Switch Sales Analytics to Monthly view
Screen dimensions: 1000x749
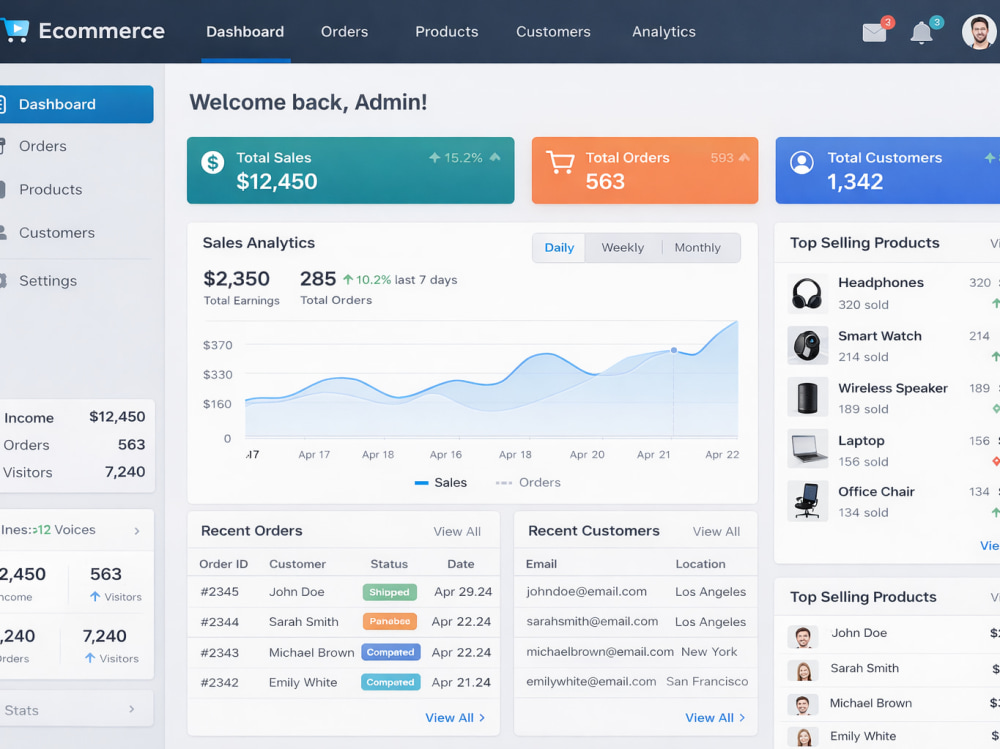(x=698, y=248)
